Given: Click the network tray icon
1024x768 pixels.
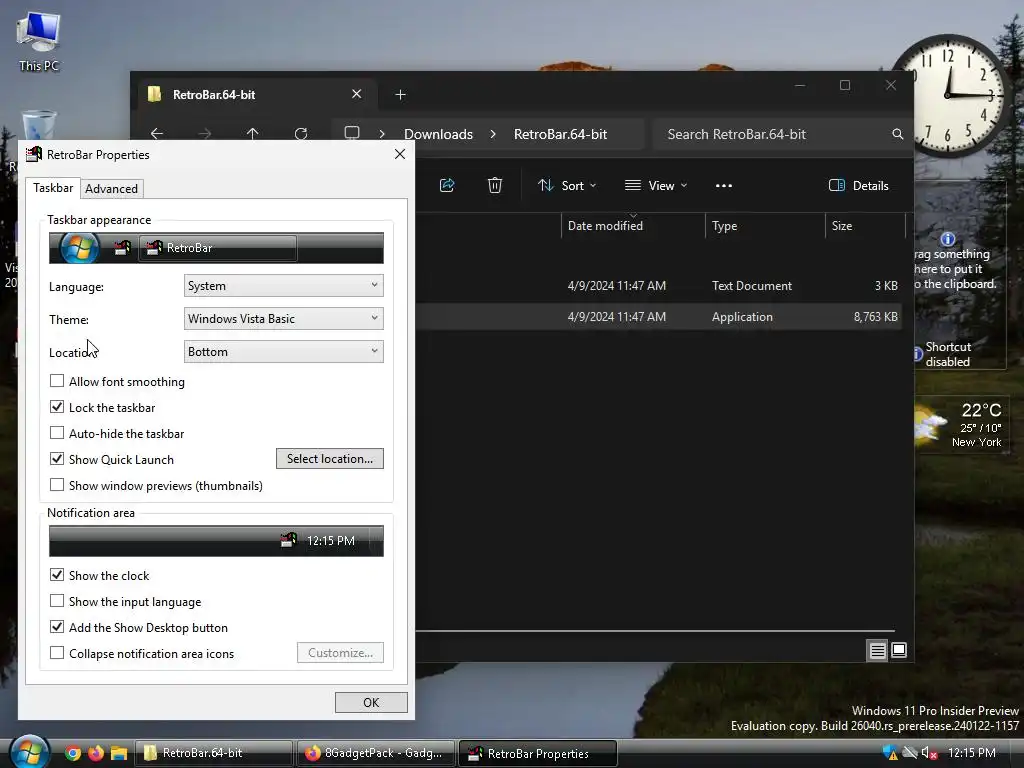Looking at the screenshot, I should (910, 753).
